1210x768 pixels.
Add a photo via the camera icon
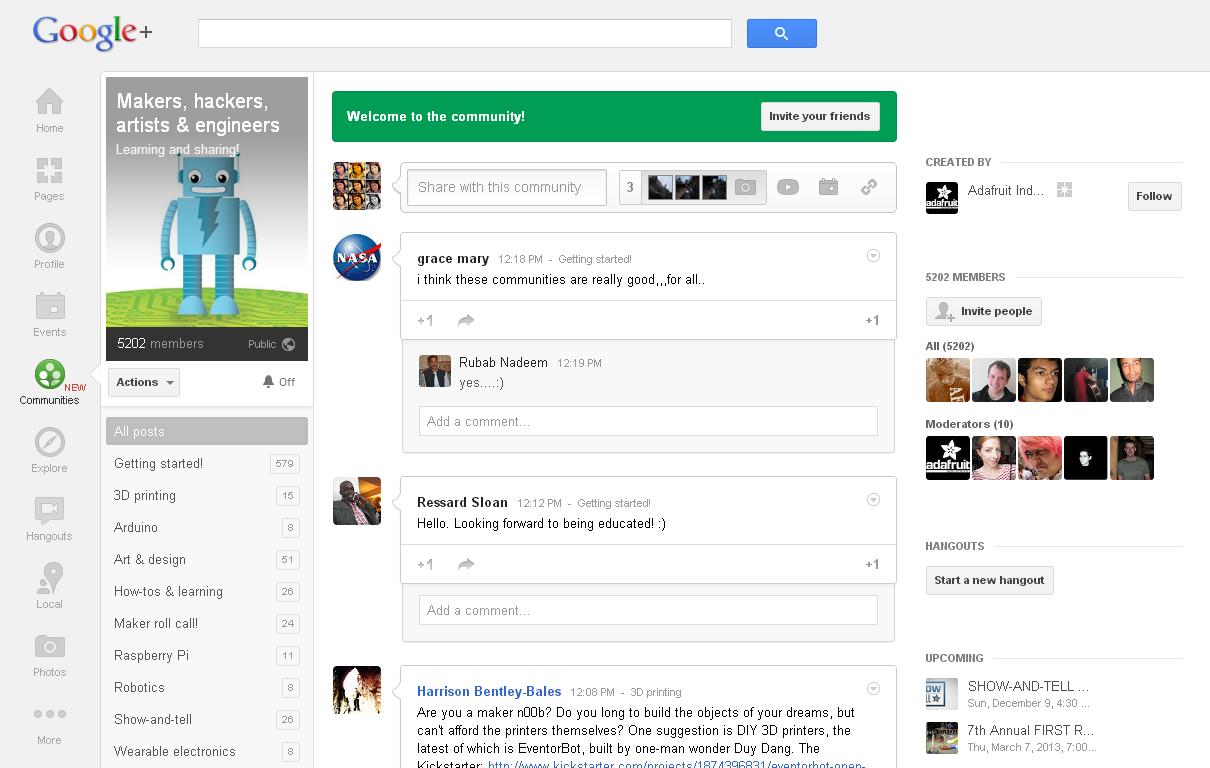(745, 187)
